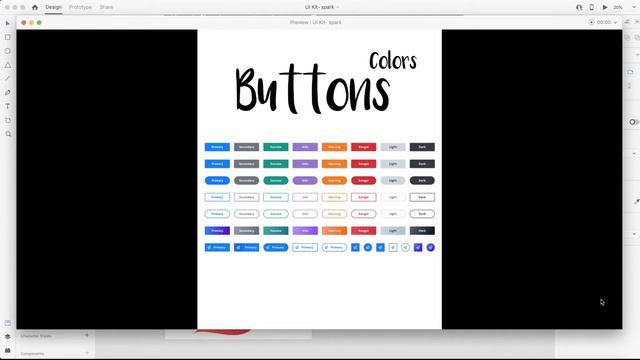Click the purple square rocket icon button
The height and width of the screenshot is (360, 640).
[418, 247]
